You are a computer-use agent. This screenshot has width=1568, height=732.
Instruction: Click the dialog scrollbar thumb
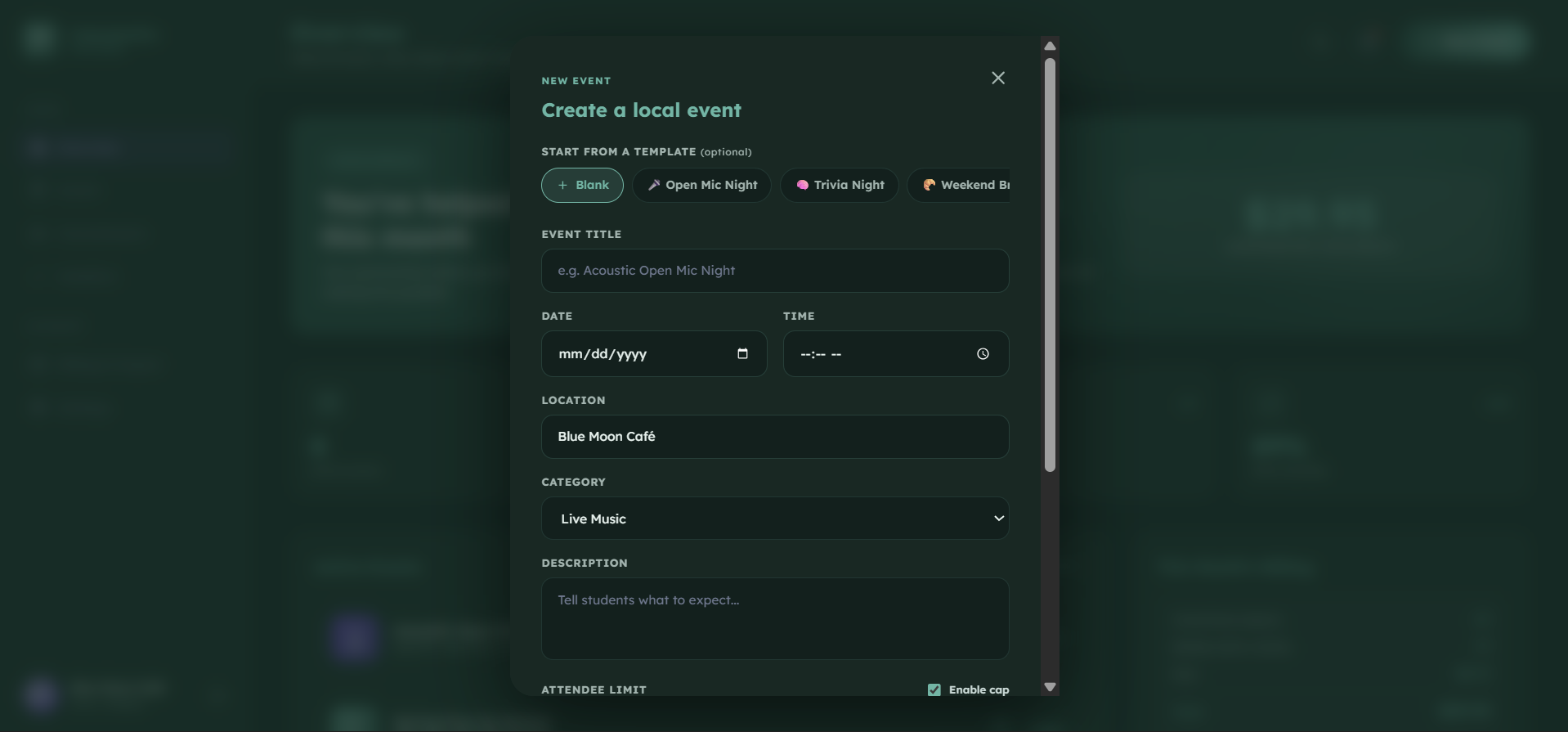[x=1051, y=265]
